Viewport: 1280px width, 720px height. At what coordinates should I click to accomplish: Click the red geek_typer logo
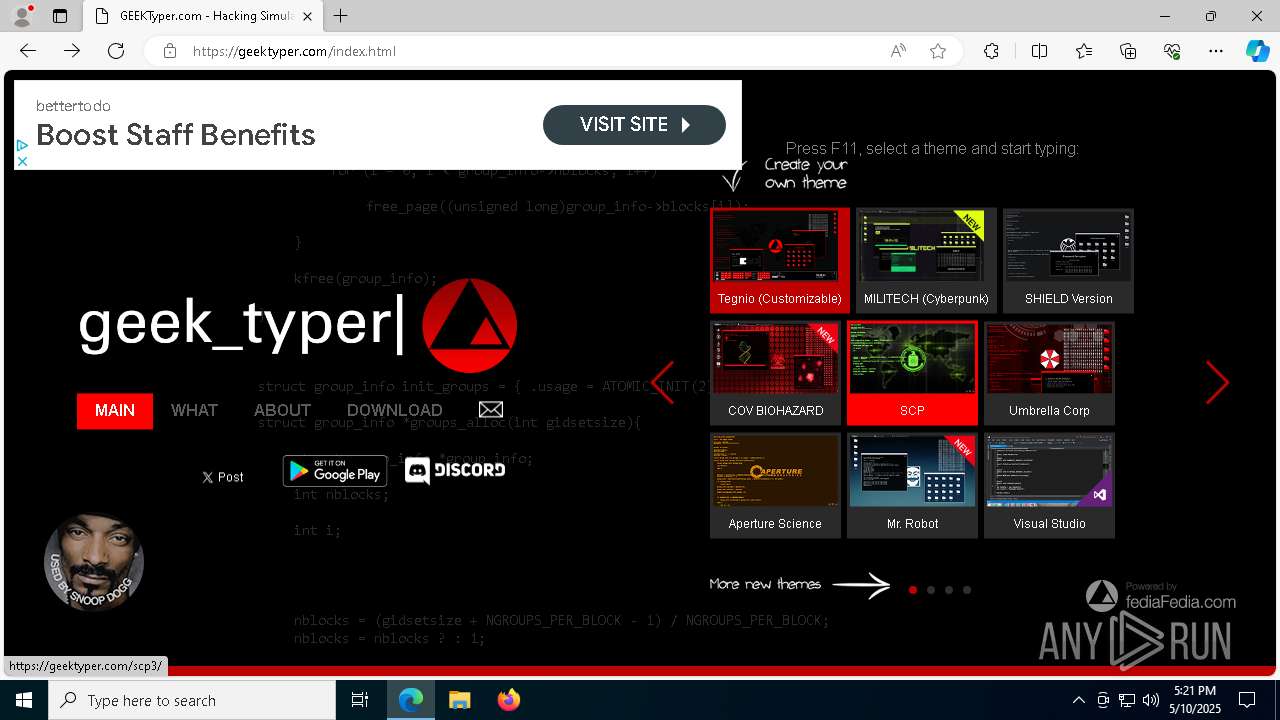click(x=469, y=326)
